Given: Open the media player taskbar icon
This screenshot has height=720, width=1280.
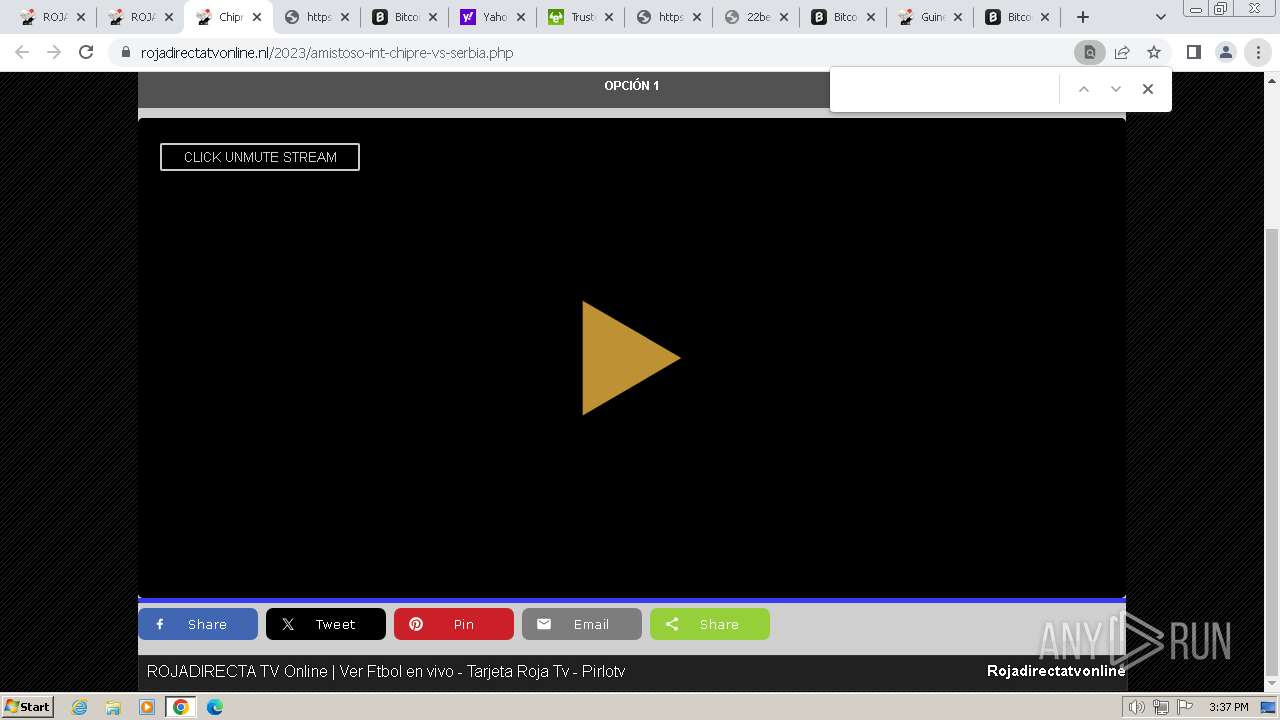Looking at the screenshot, I should pos(147,707).
